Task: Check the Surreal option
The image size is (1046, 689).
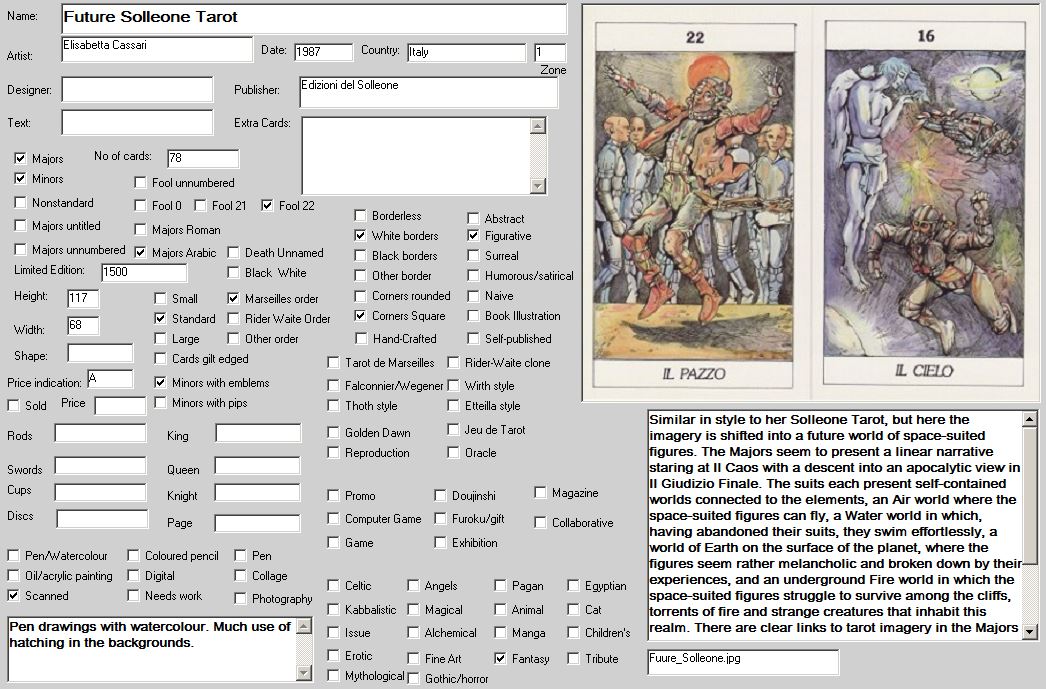Action: [474, 256]
